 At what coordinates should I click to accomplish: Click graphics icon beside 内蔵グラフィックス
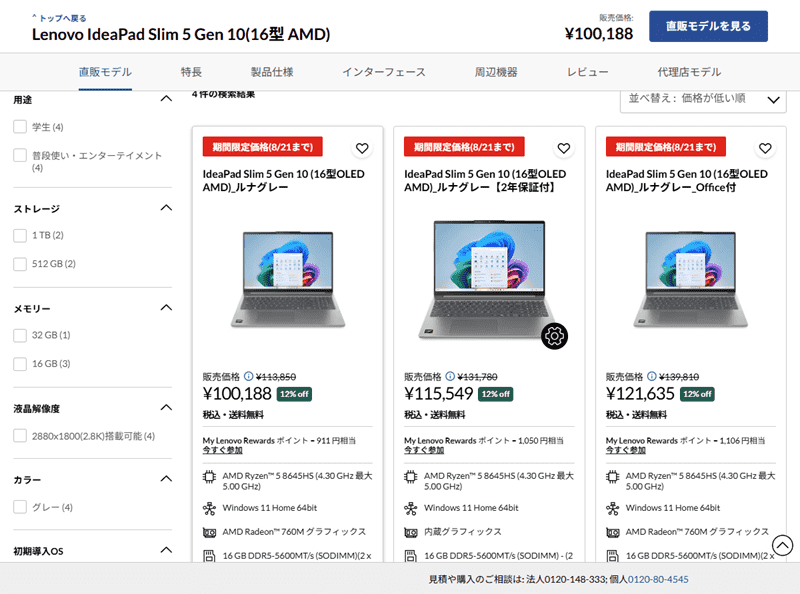pyautogui.click(x=411, y=532)
